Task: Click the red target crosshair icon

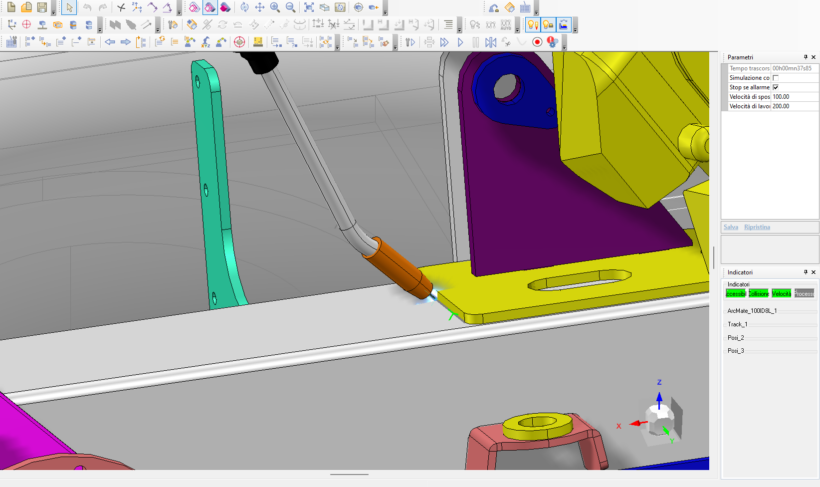Action: (239, 42)
